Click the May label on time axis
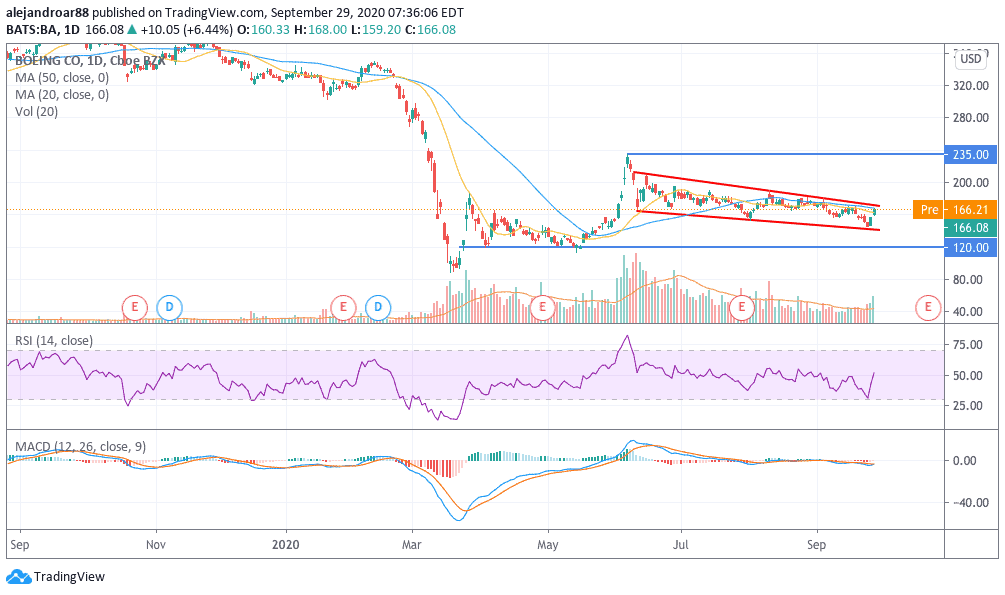This screenshot has width=1005, height=595. click(x=548, y=545)
